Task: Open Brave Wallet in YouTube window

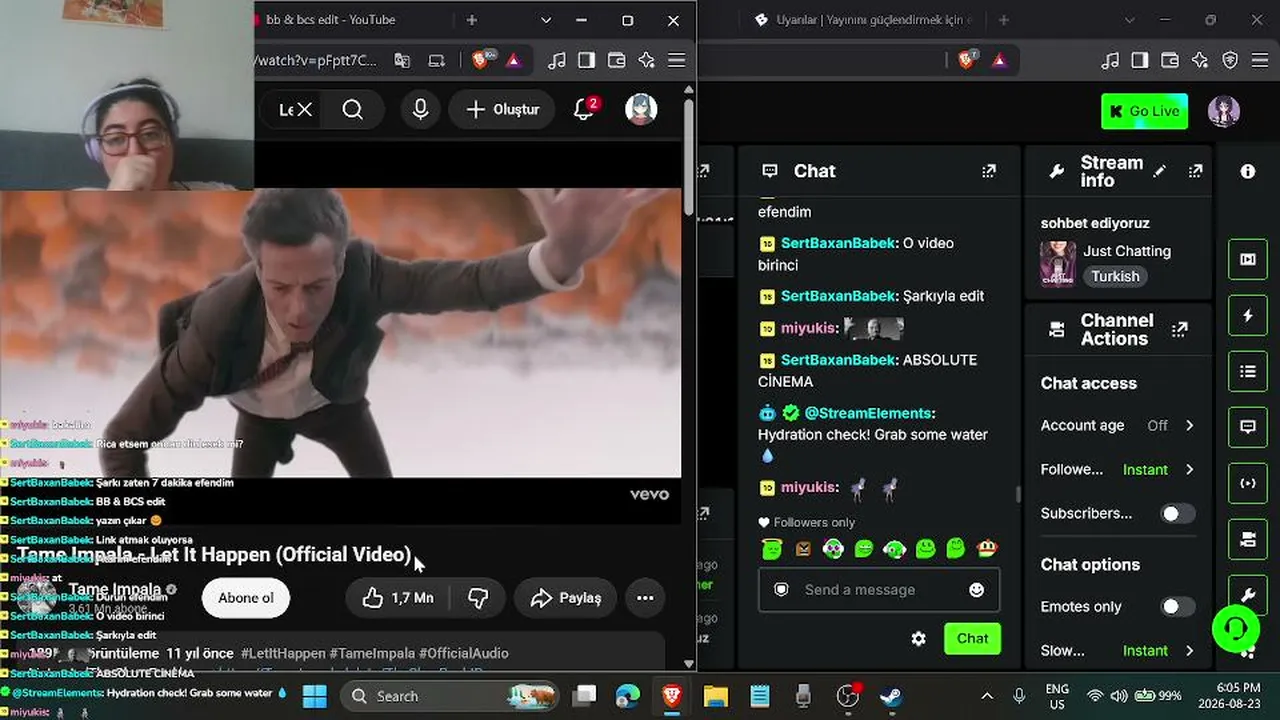Action: [617, 60]
